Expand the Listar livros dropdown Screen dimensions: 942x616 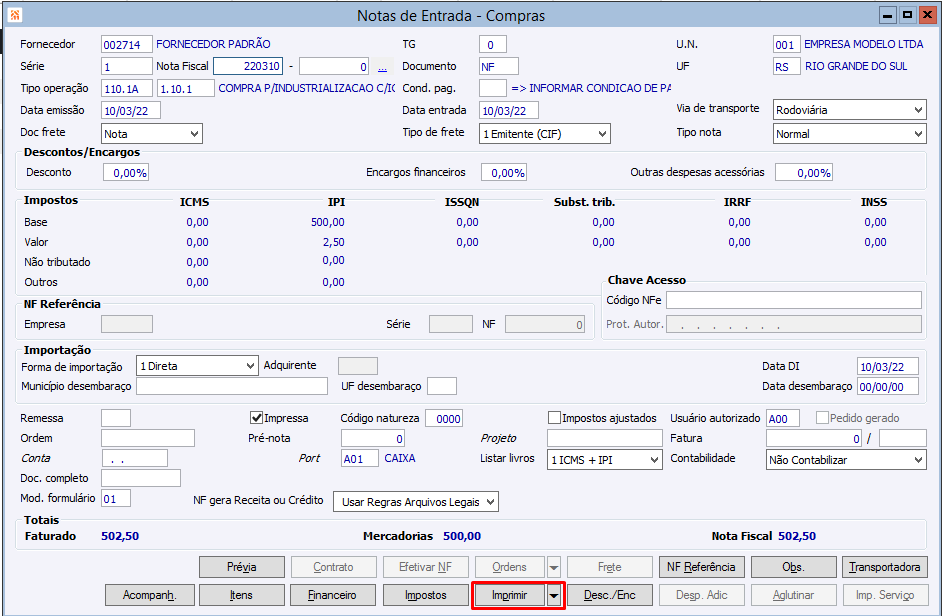(x=605, y=459)
